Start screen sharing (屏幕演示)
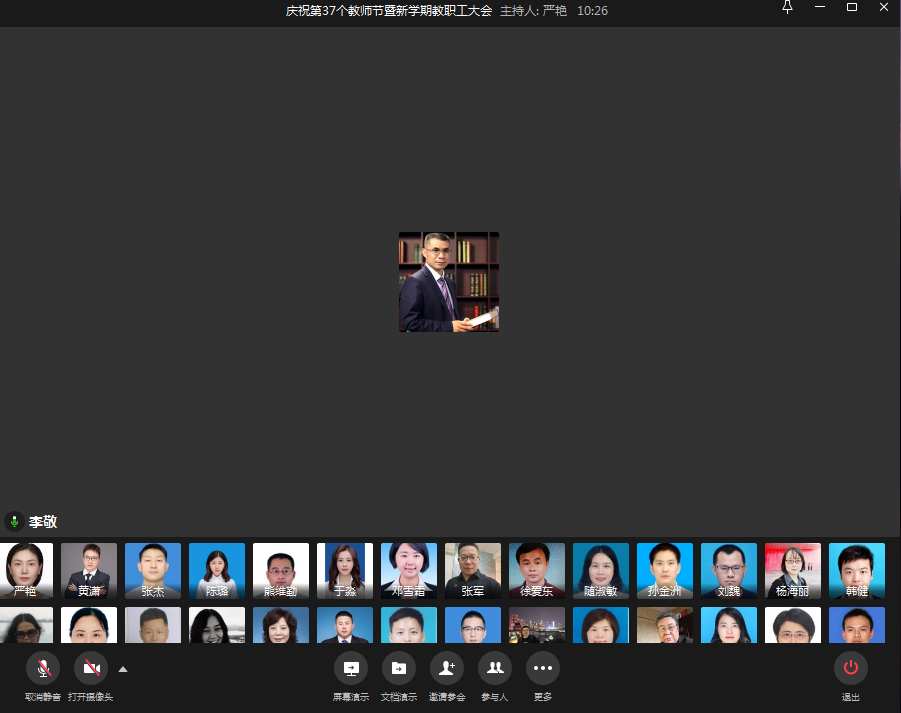The image size is (901, 713). [351, 668]
